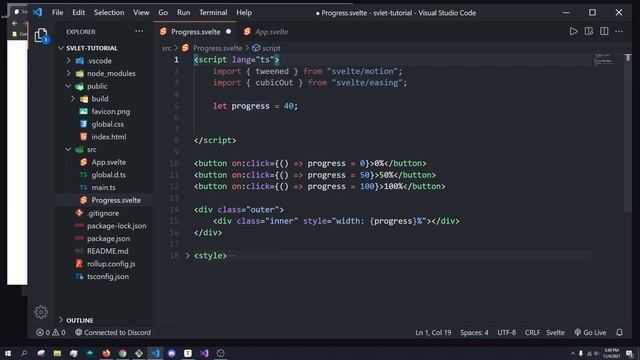Select Progress.svelte in the explorer tree
The height and width of the screenshot is (360, 640).
point(116,200)
